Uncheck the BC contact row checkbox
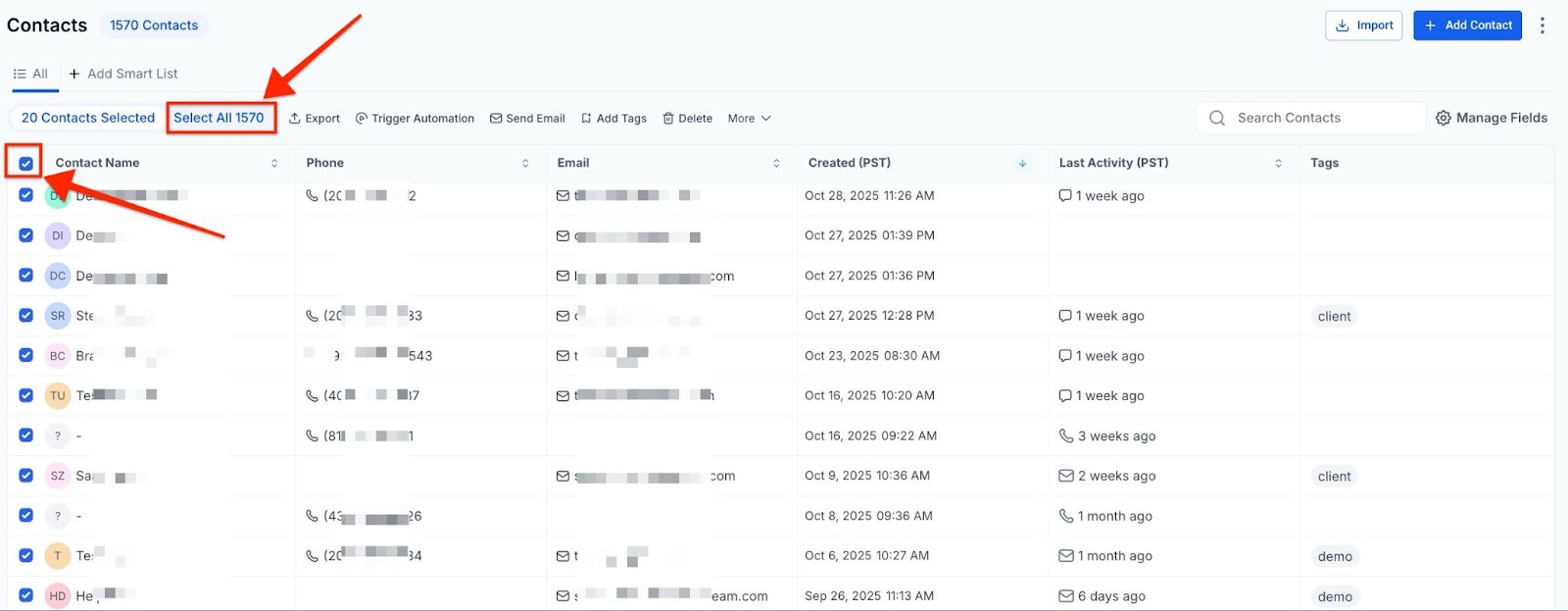 tap(26, 355)
